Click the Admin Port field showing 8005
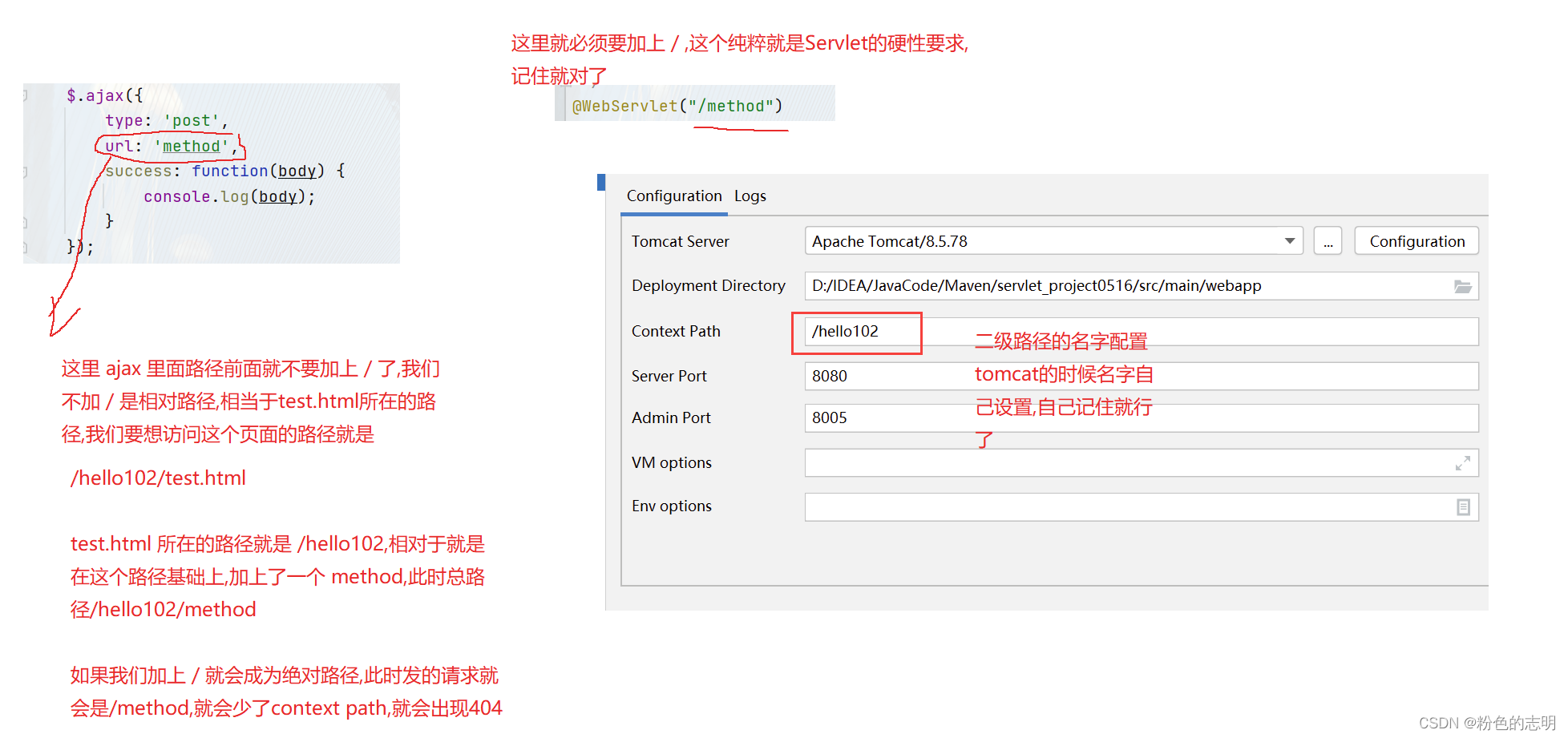 (1142, 418)
